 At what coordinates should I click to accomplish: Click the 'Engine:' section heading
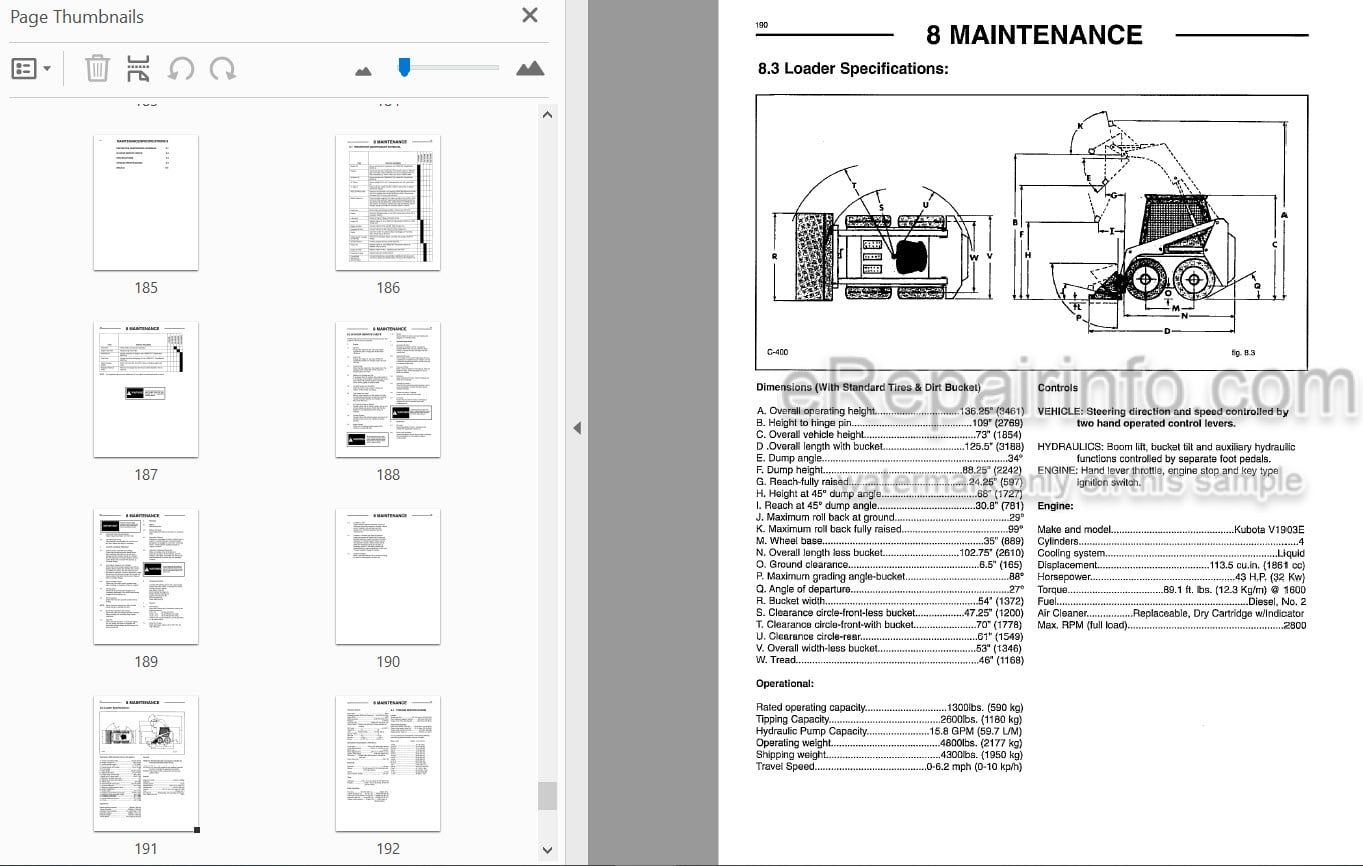[1055, 506]
